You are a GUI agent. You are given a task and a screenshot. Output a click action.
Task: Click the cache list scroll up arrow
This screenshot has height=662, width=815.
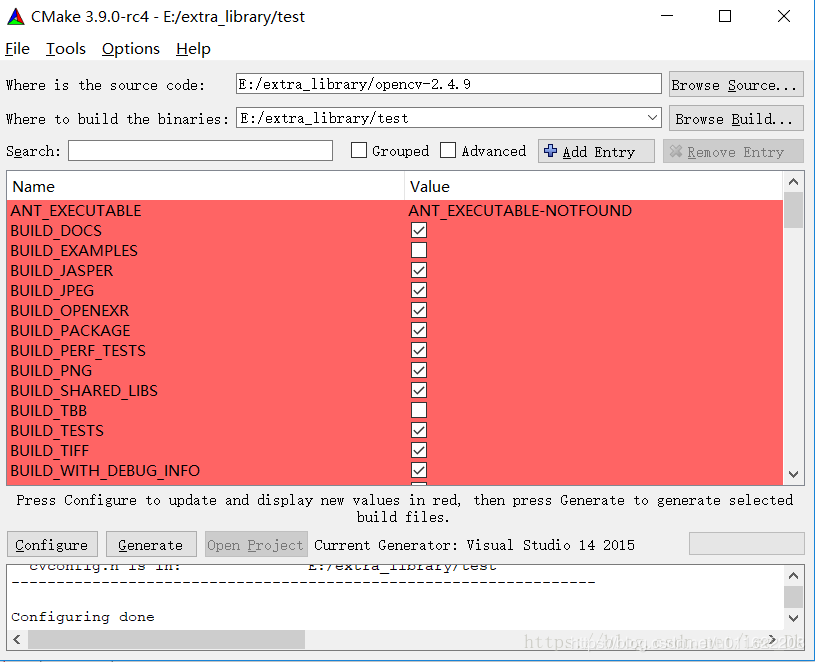tap(793, 182)
